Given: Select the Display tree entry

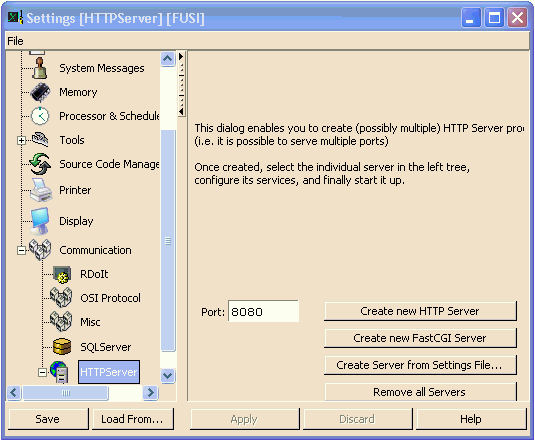Looking at the screenshot, I should [x=76, y=221].
